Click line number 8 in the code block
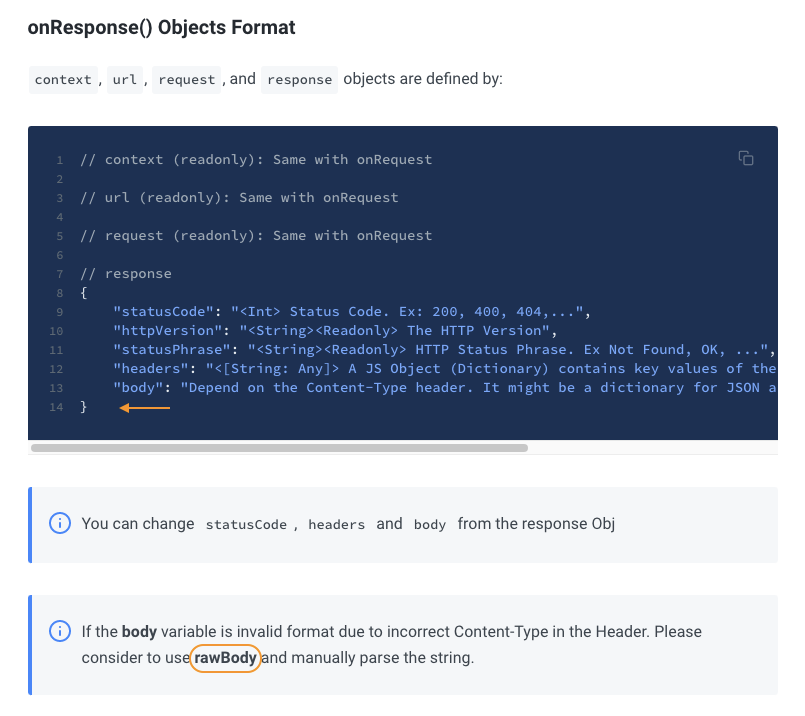 tap(59, 292)
